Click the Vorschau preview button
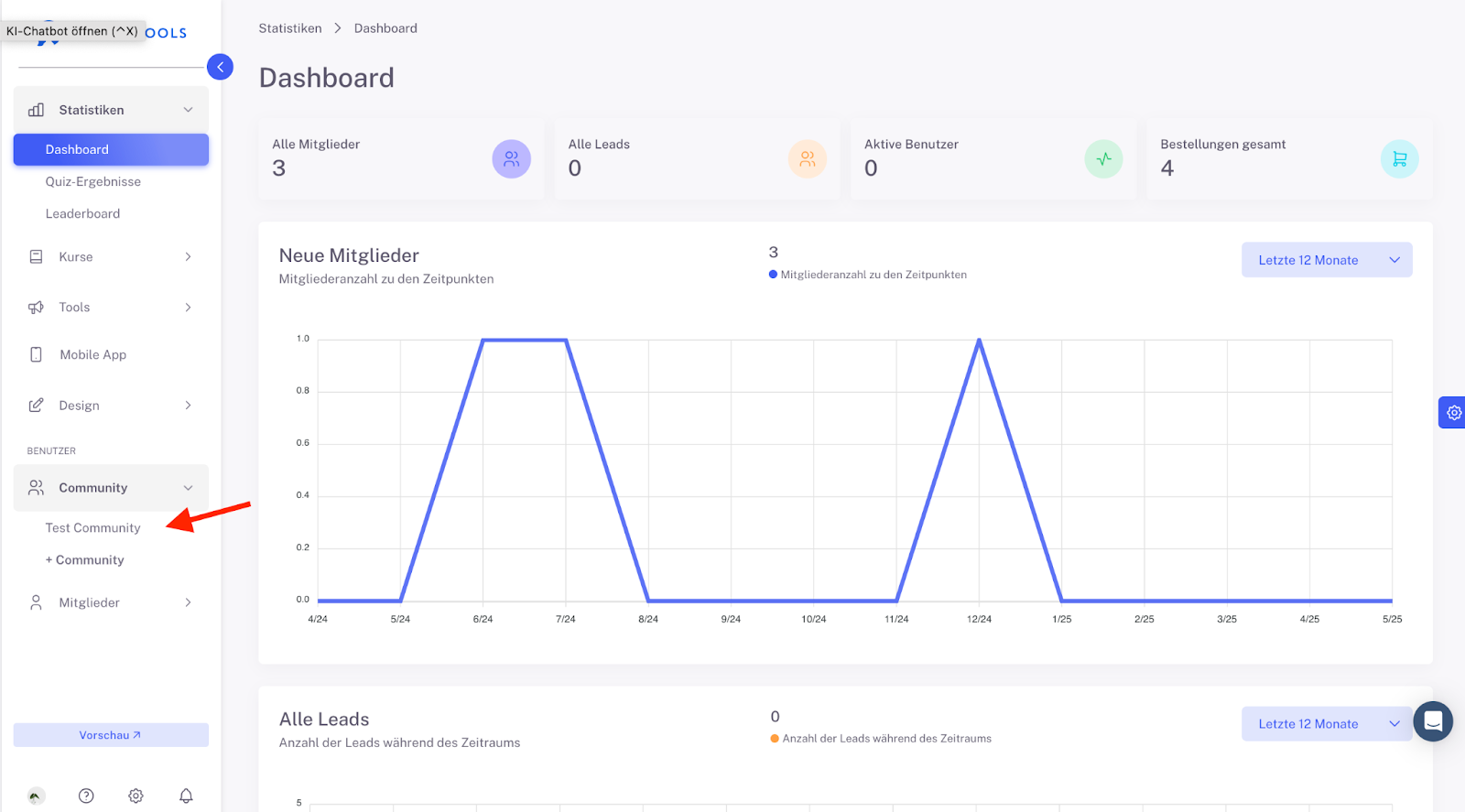The height and width of the screenshot is (812, 1465). [111, 735]
